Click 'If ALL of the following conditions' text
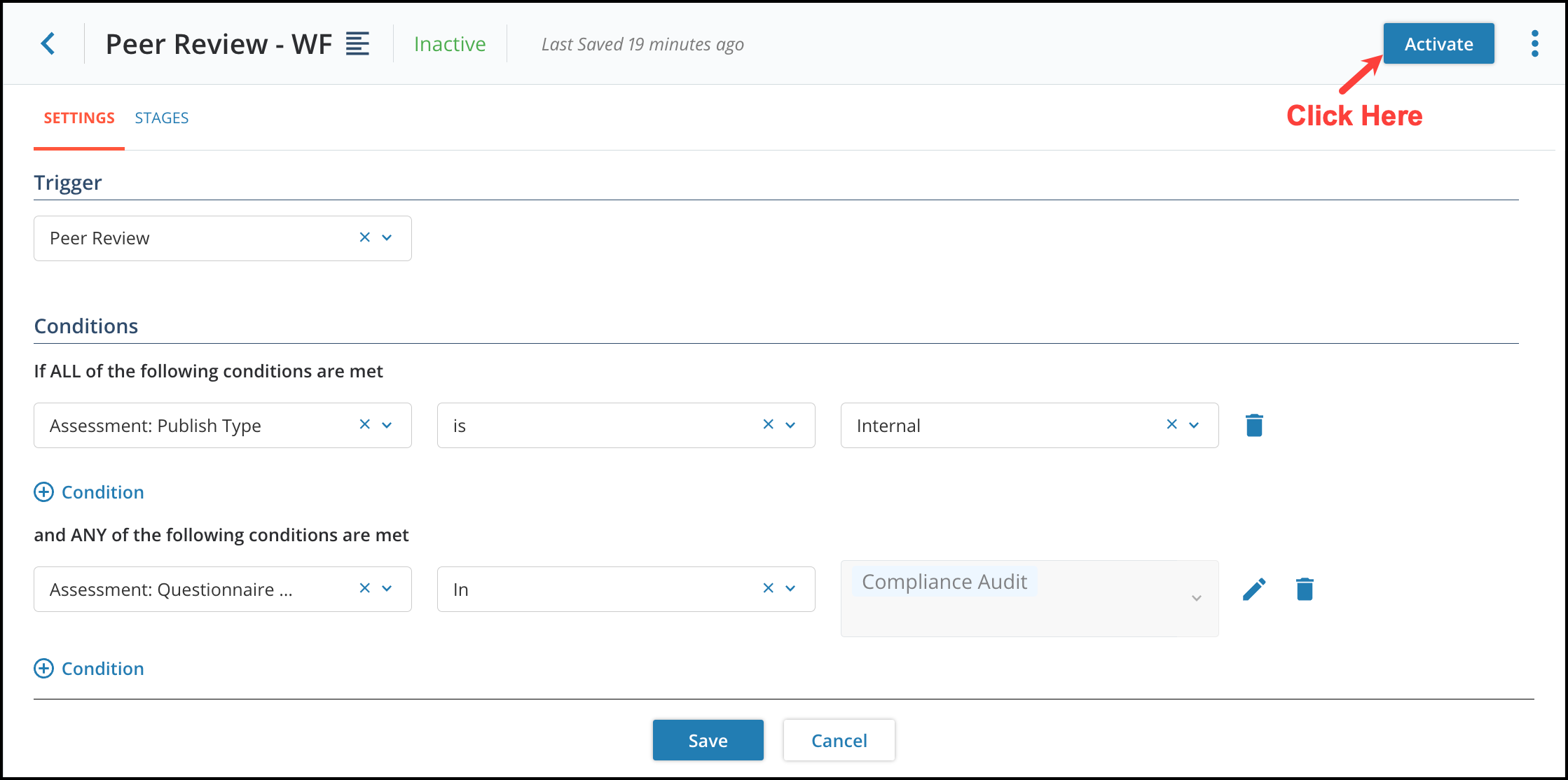This screenshot has width=1568, height=780. pos(208,371)
